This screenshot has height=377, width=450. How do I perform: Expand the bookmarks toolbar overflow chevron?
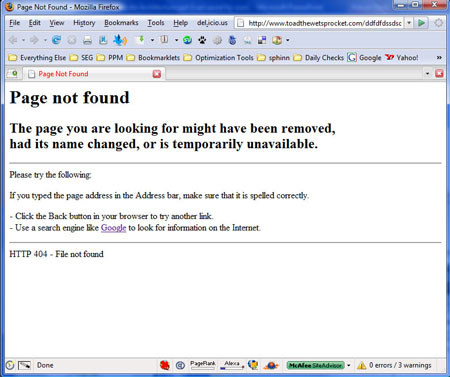click(x=439, y=58)
